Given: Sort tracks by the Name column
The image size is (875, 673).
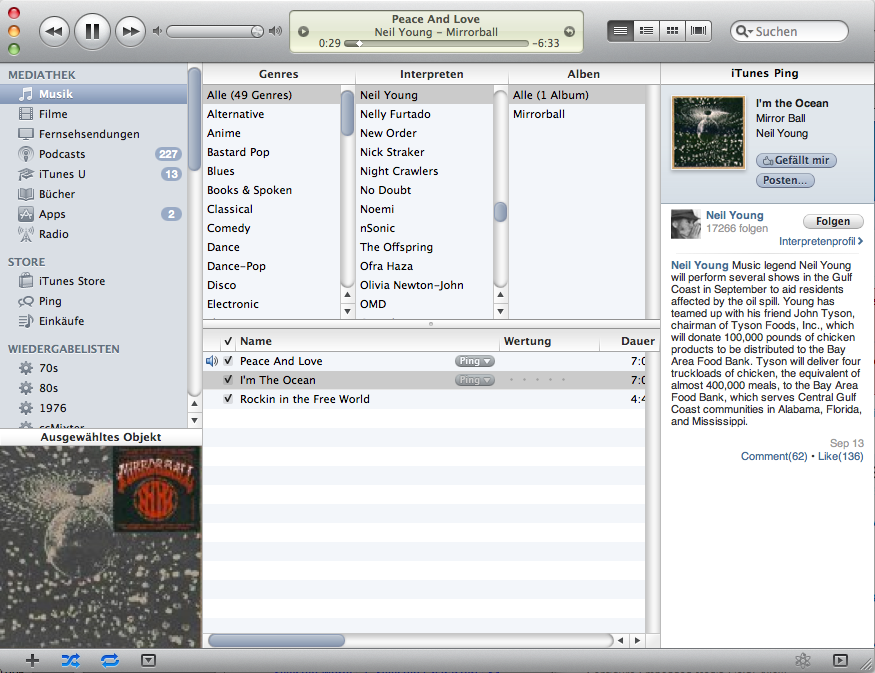Looking at the screenshot, I should pyautogui.click(x=368, y=341).
